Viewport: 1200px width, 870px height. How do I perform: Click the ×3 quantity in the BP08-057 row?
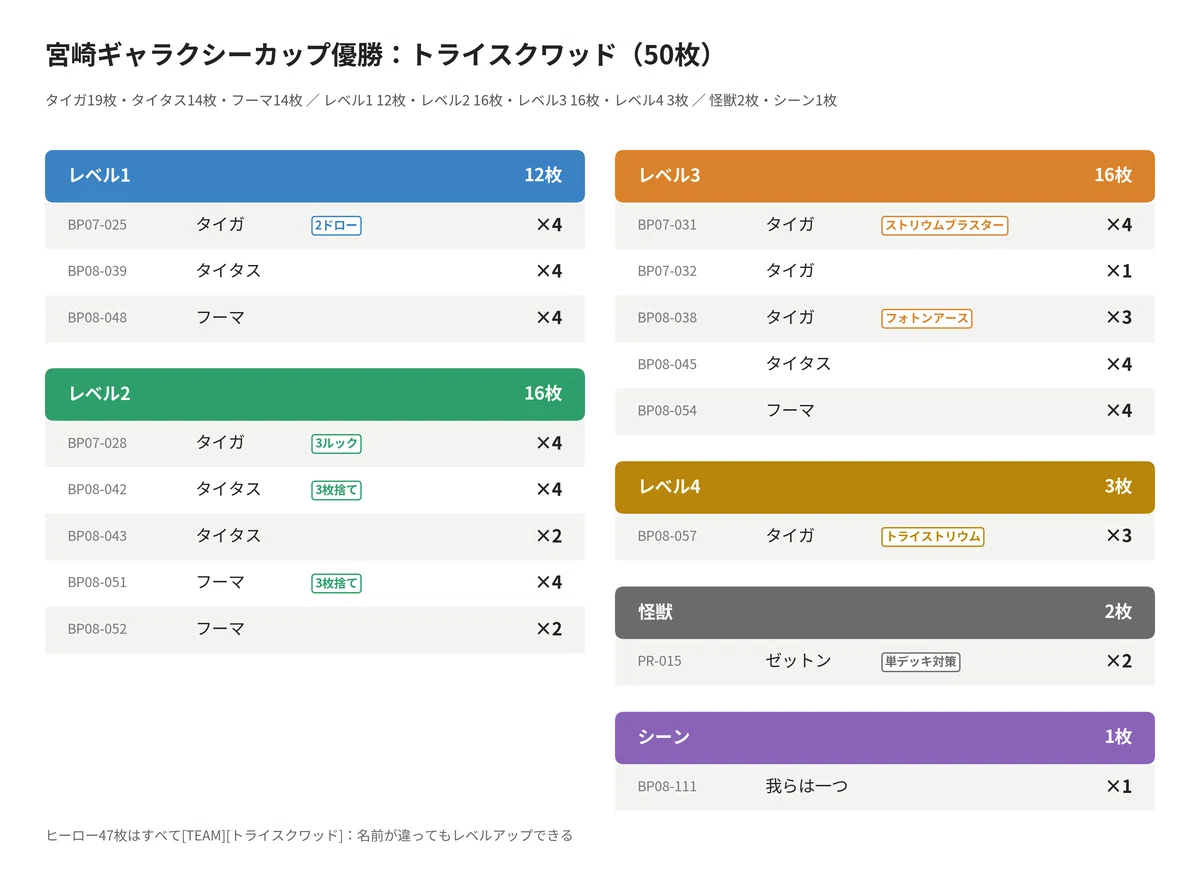click(x=1119, y=536)
